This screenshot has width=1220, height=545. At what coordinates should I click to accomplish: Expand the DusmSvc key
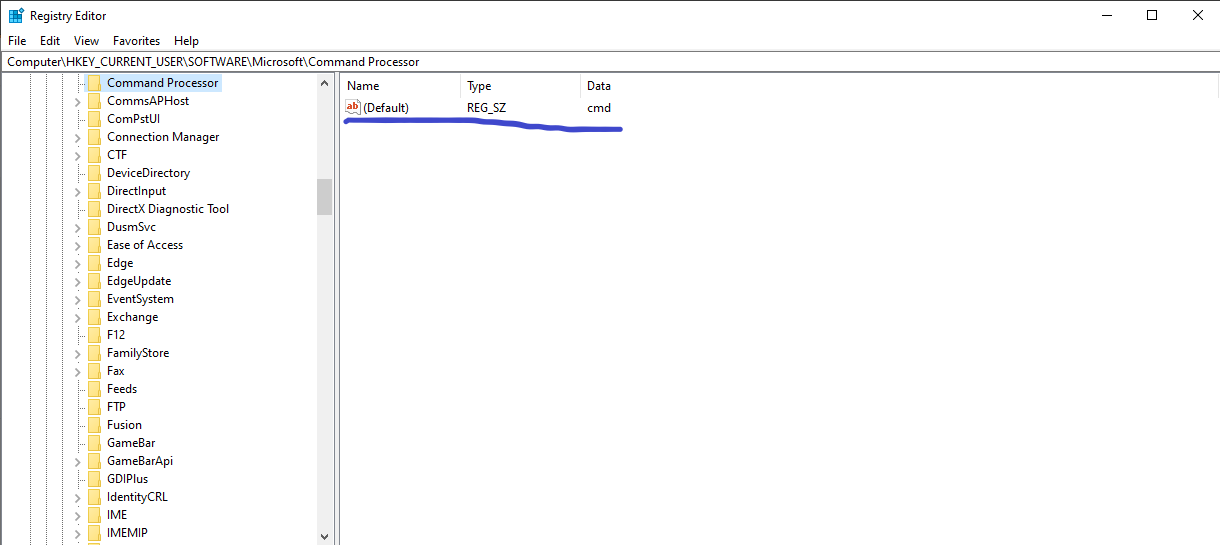pos(77,227)
